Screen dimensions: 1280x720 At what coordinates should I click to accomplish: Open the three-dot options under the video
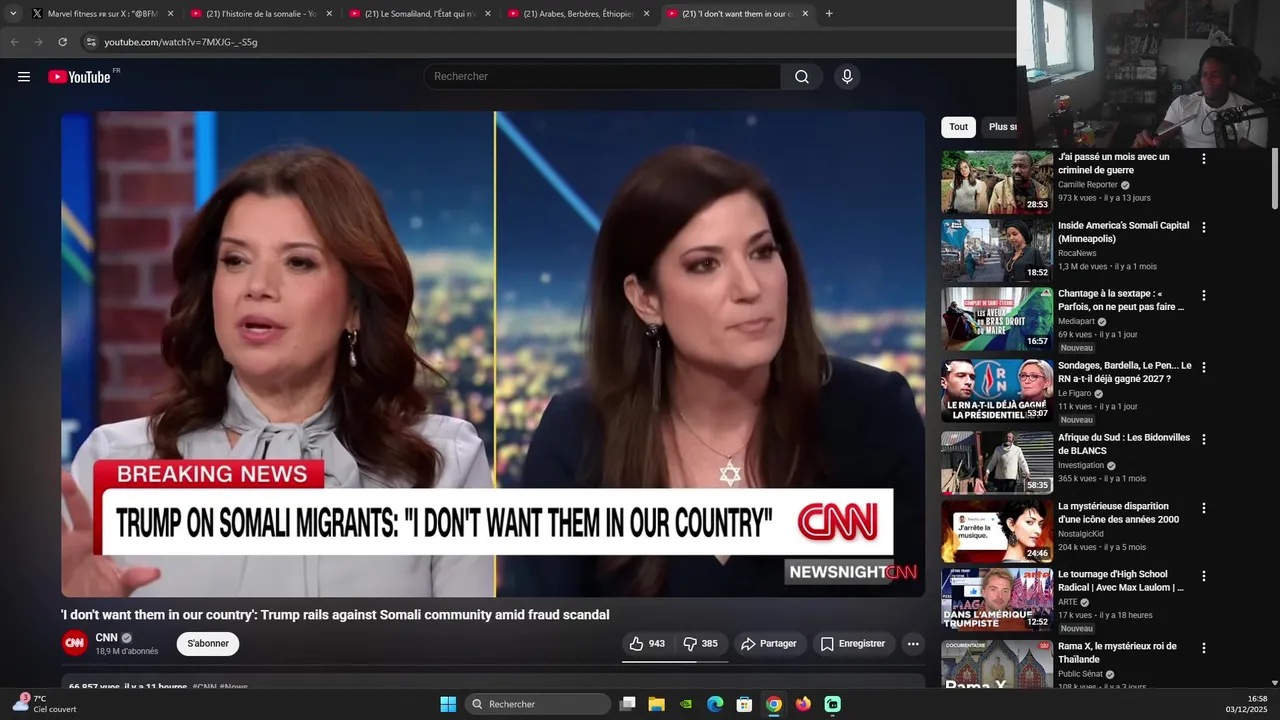(x=913, y=644)
